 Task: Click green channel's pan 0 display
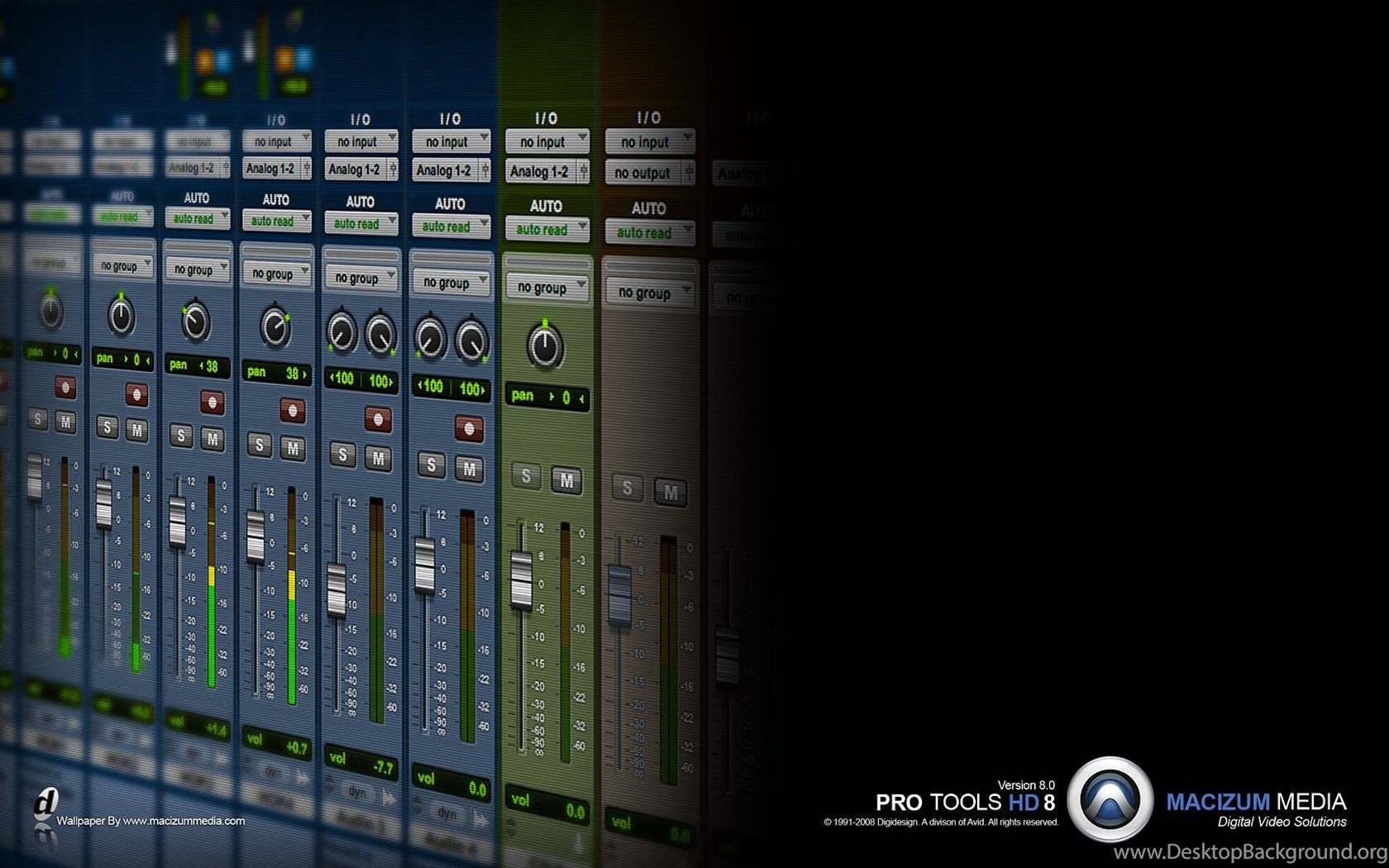547,396
